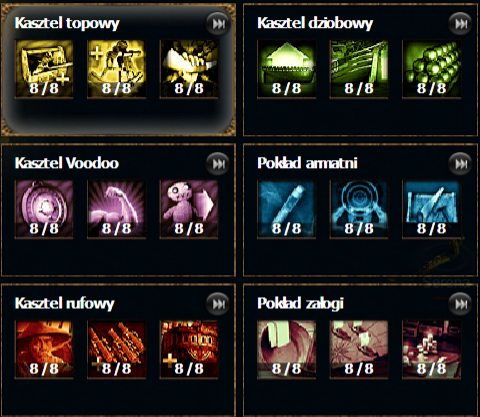Click the pirate captain hat skill icon

(x=44, y=349)
